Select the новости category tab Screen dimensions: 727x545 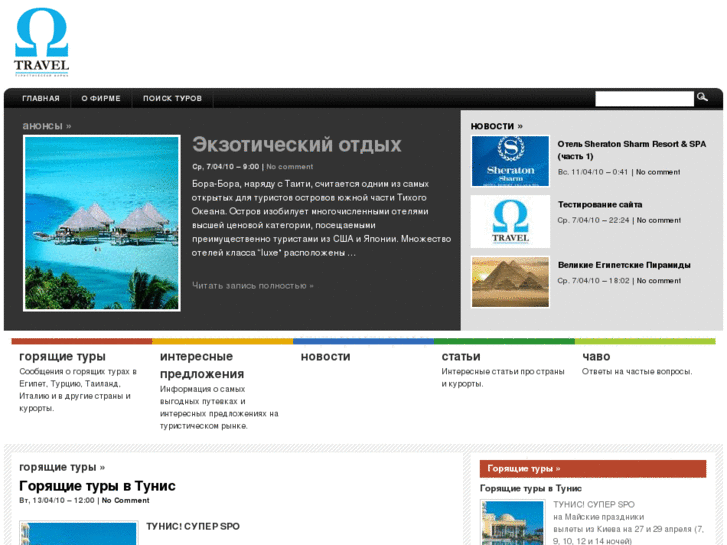pos(325,356)
